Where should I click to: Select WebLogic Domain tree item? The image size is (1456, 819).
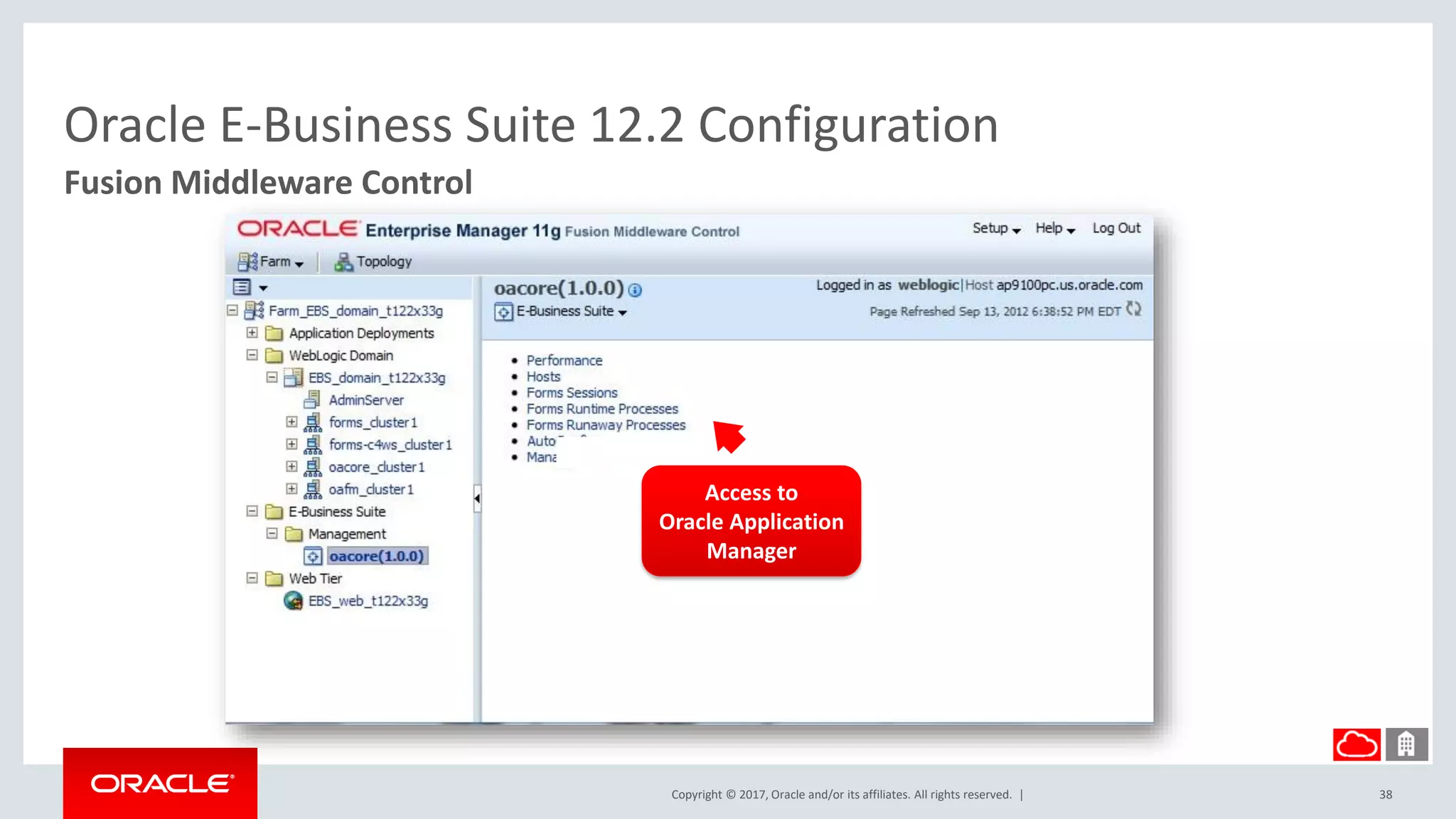pos(341,355)
